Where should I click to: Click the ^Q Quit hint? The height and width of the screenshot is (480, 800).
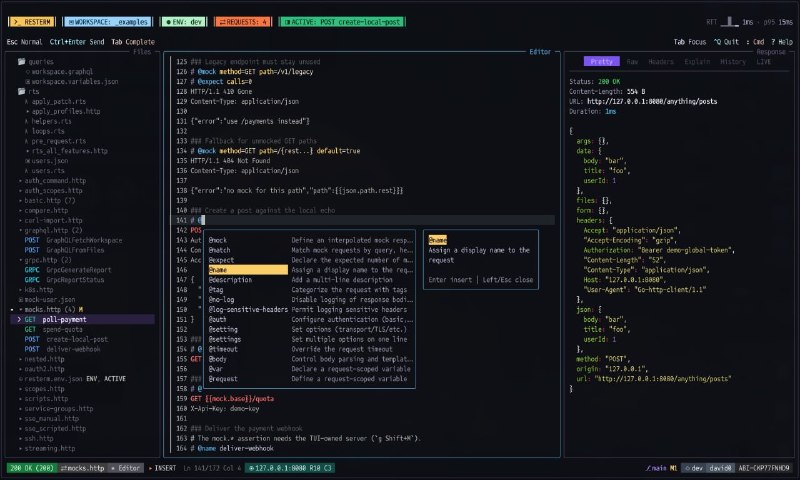click(x=726, y=42)
